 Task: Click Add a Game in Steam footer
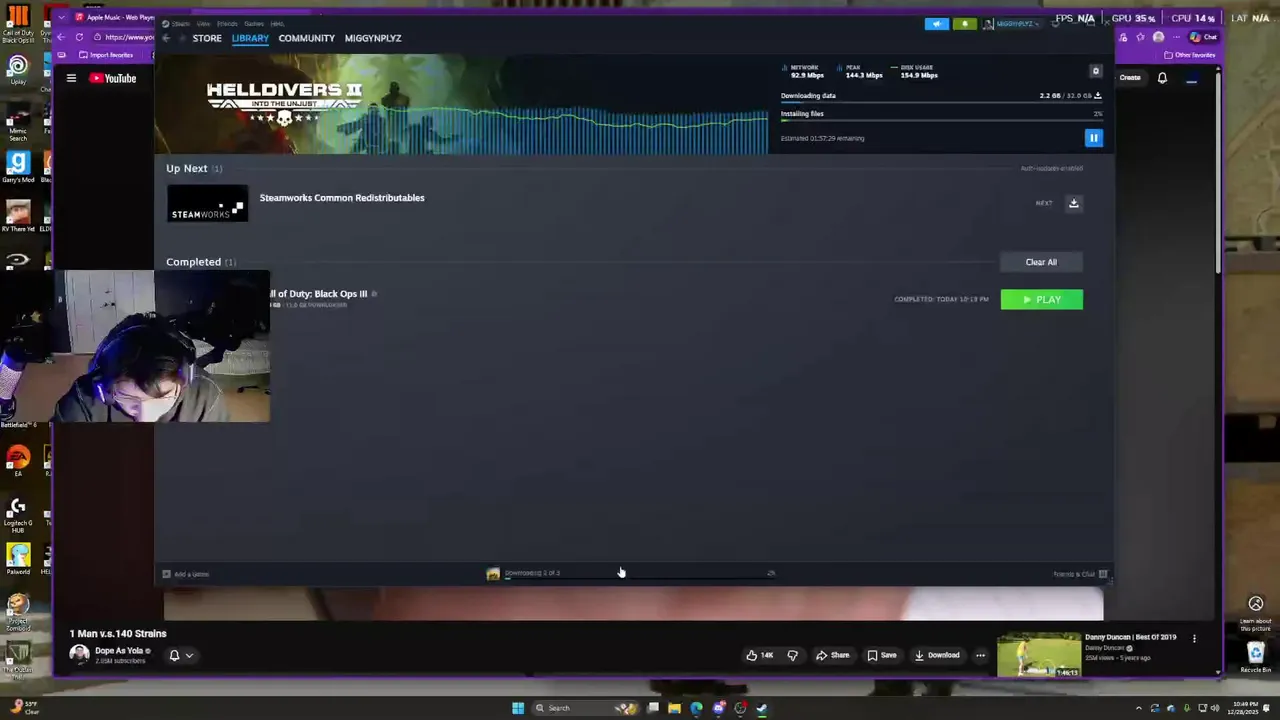[186, 574]
